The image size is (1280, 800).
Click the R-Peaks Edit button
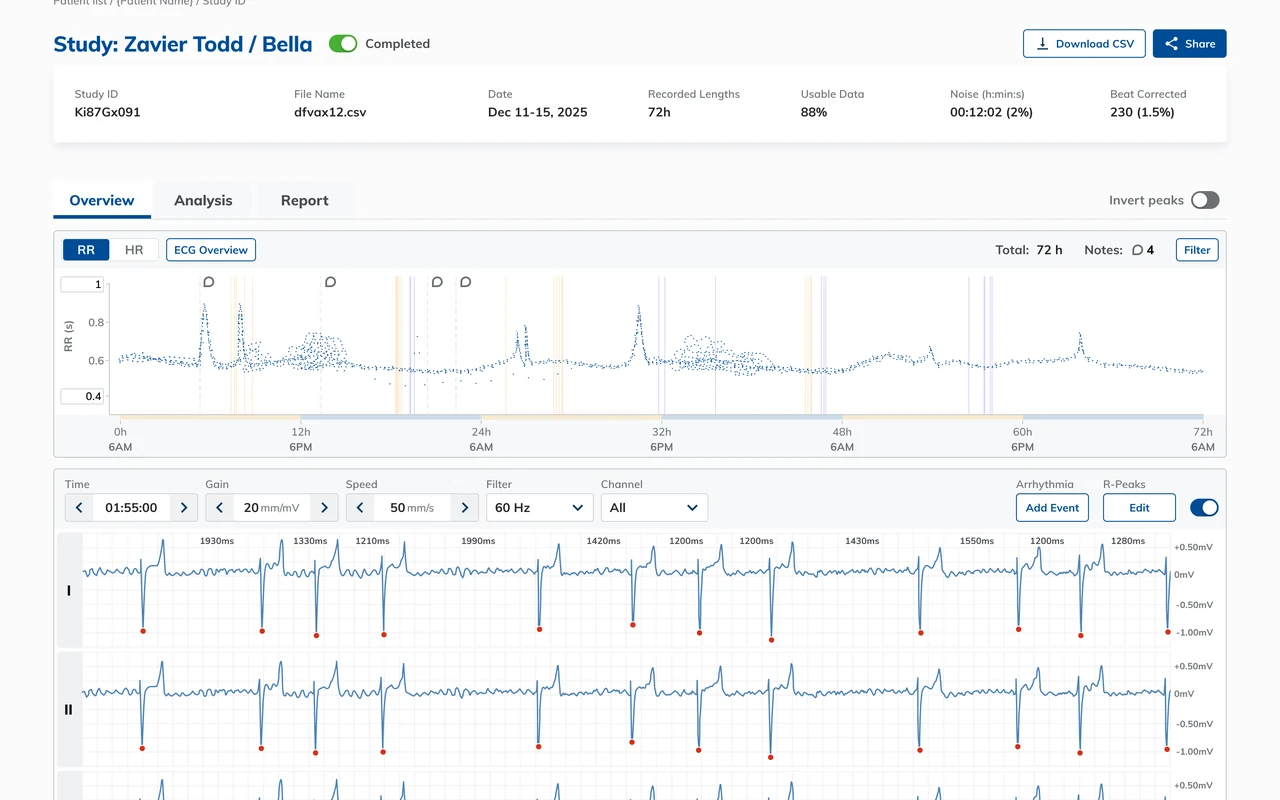pyautogui.click(x=1139, y=508)
